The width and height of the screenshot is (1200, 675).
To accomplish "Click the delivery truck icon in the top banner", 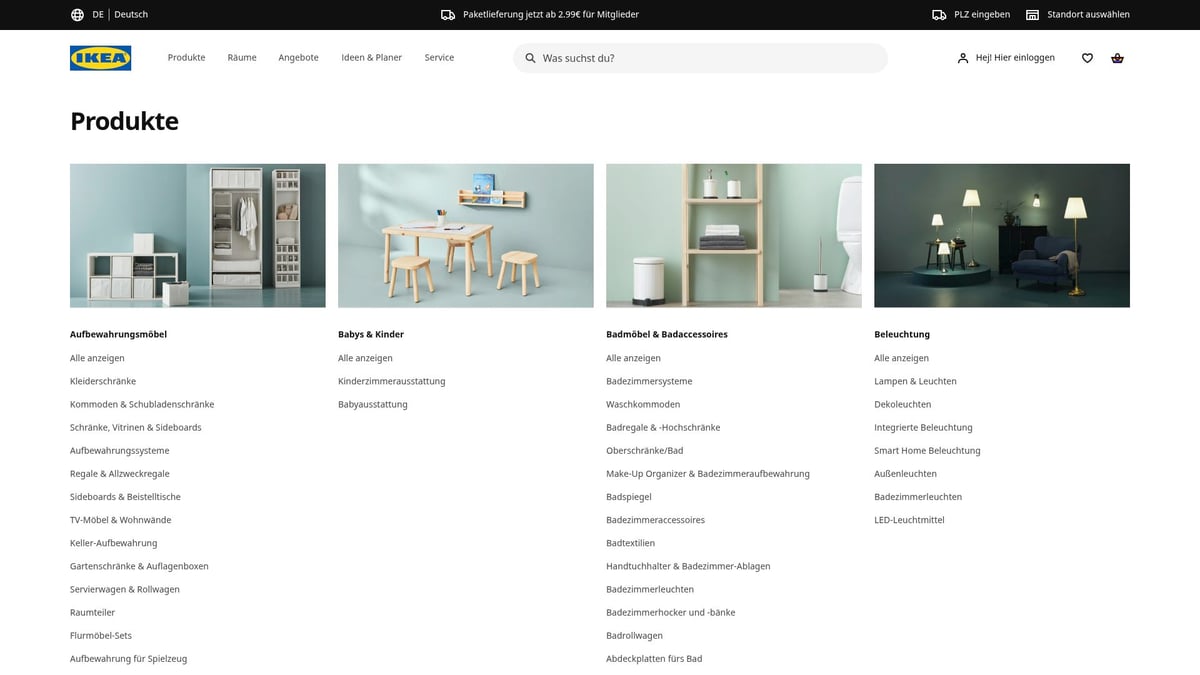I will click(x=447, y=14).
